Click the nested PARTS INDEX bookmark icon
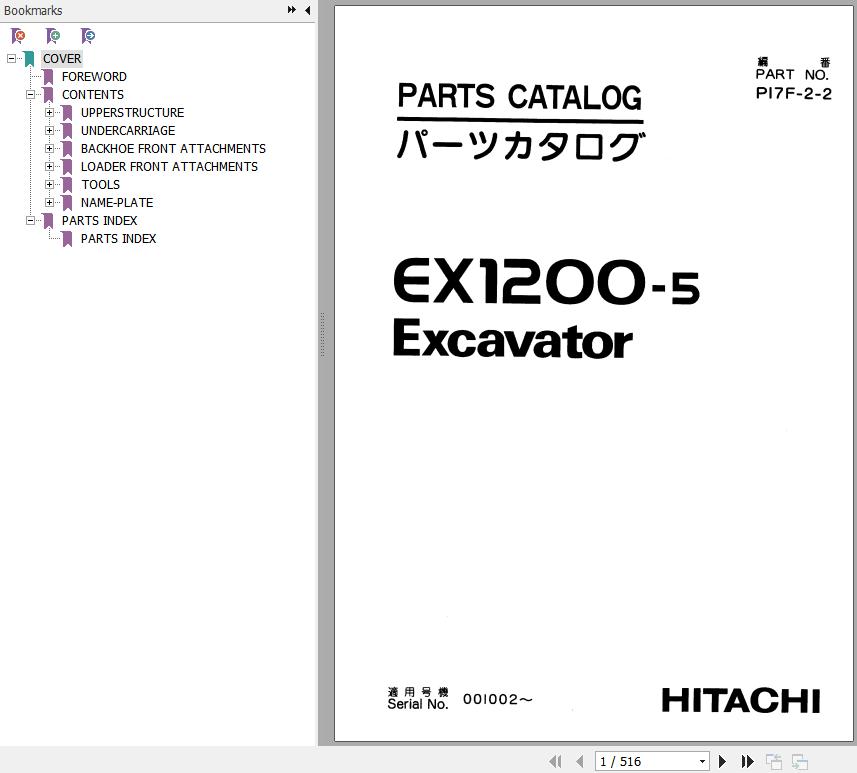Viewport: 857px width, 773px height. point(67,239)
